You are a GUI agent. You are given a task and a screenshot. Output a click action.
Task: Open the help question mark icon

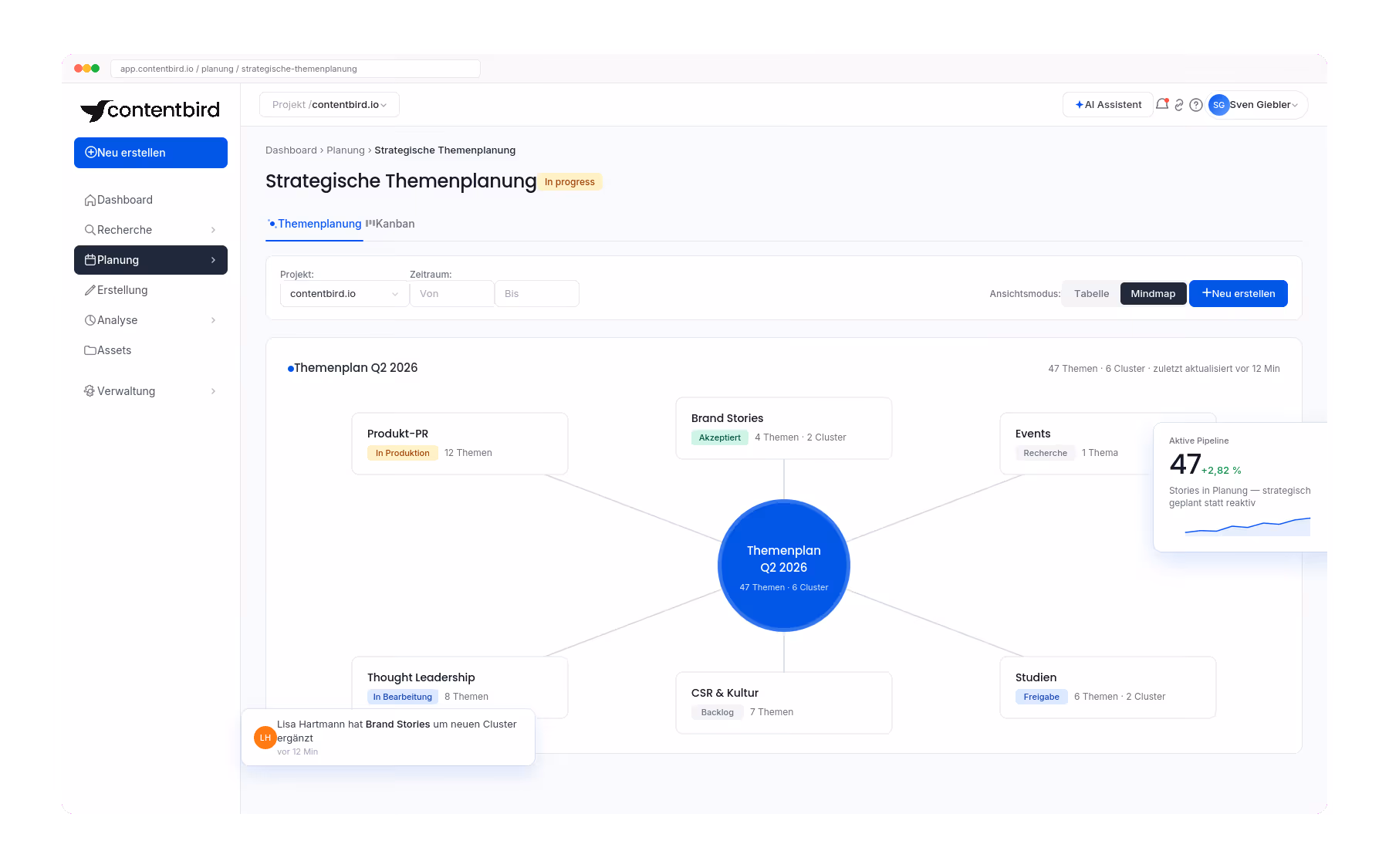[1196, 105]
